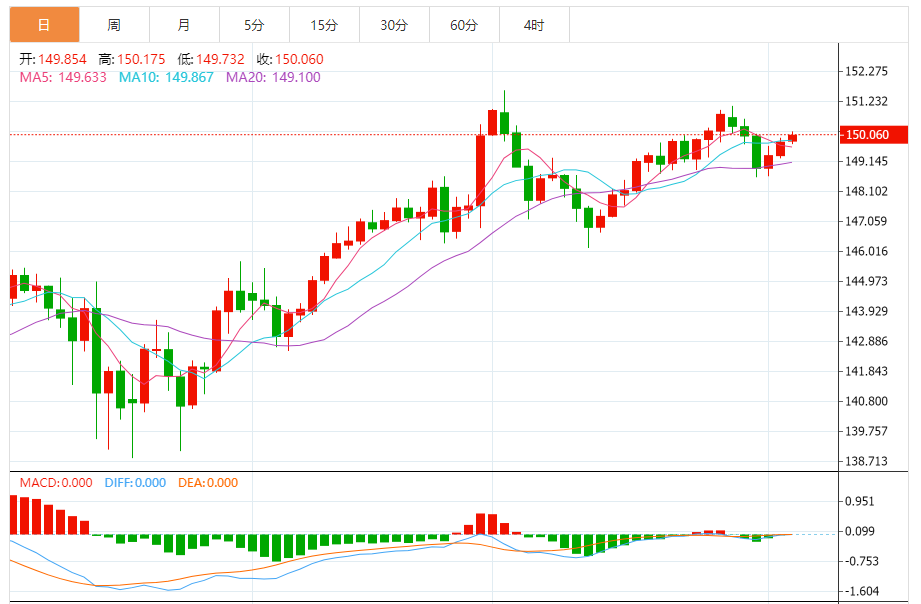Click the latest red candlestick at chart end
Image resolution: width=921 pixels, height=604 pixels.
tap(792, 138)
